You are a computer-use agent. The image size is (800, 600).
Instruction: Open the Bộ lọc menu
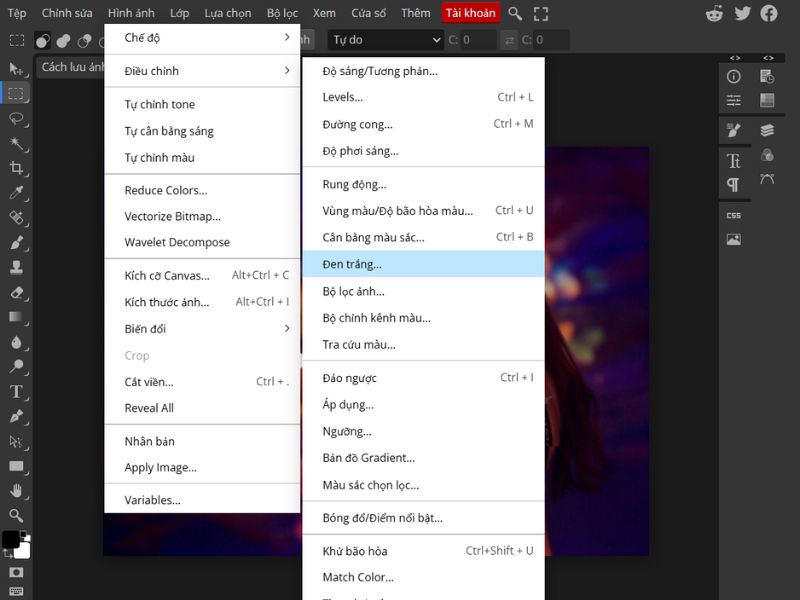282,13
